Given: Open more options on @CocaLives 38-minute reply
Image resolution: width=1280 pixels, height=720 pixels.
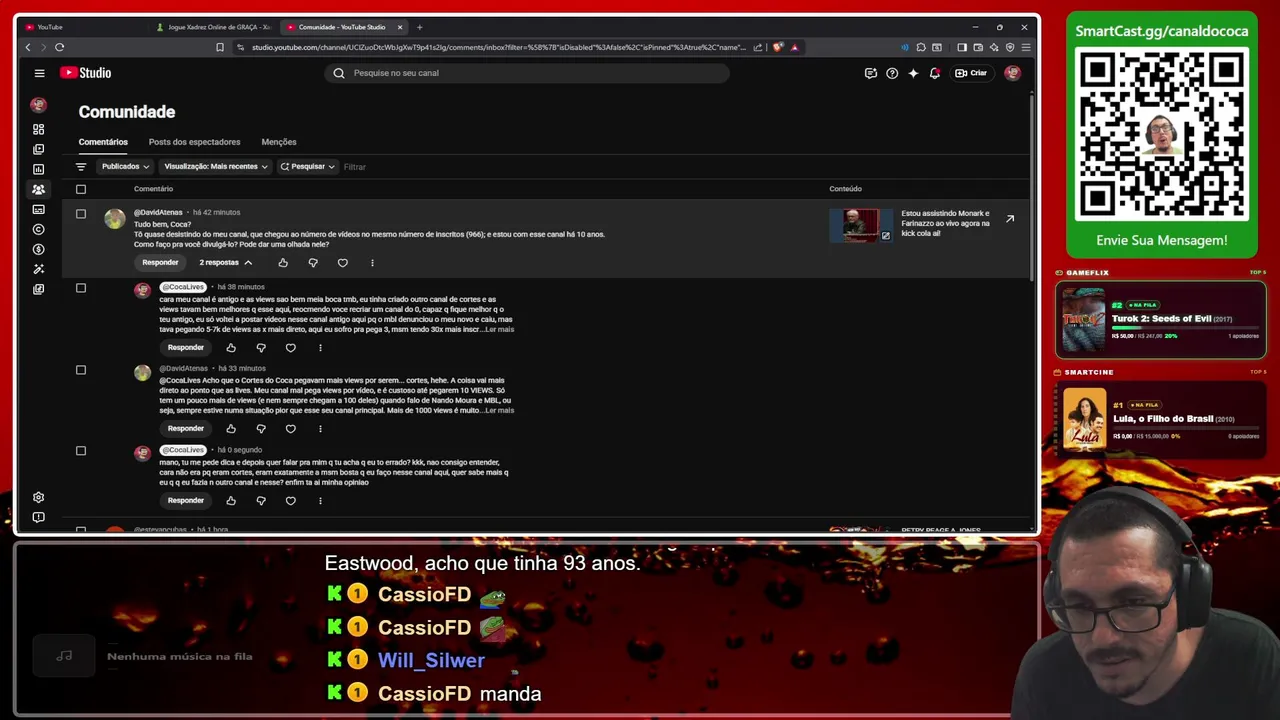Looking at the screenshot, I should pos(320,348).
